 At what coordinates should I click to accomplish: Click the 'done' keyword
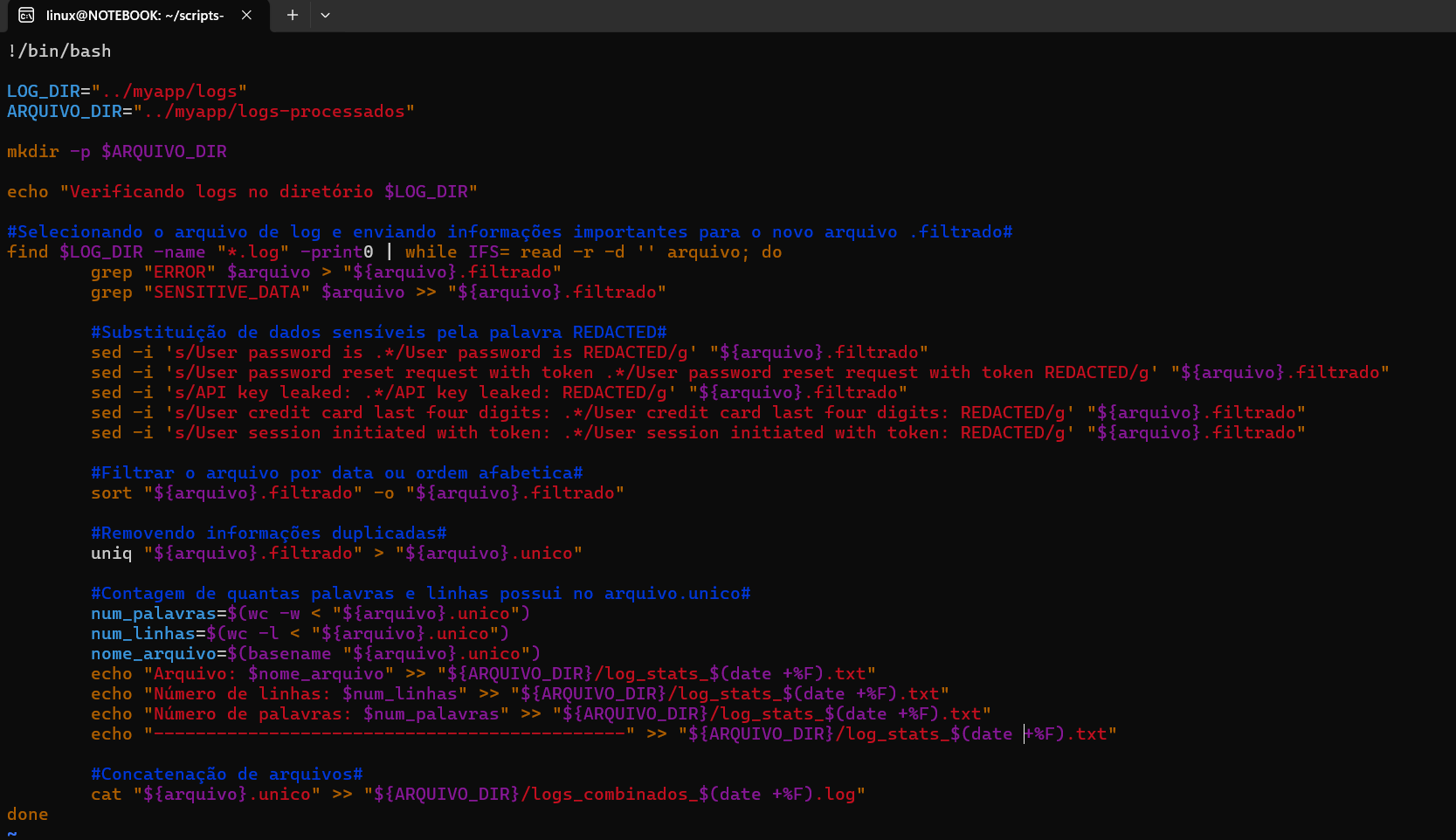coord(28,814)
